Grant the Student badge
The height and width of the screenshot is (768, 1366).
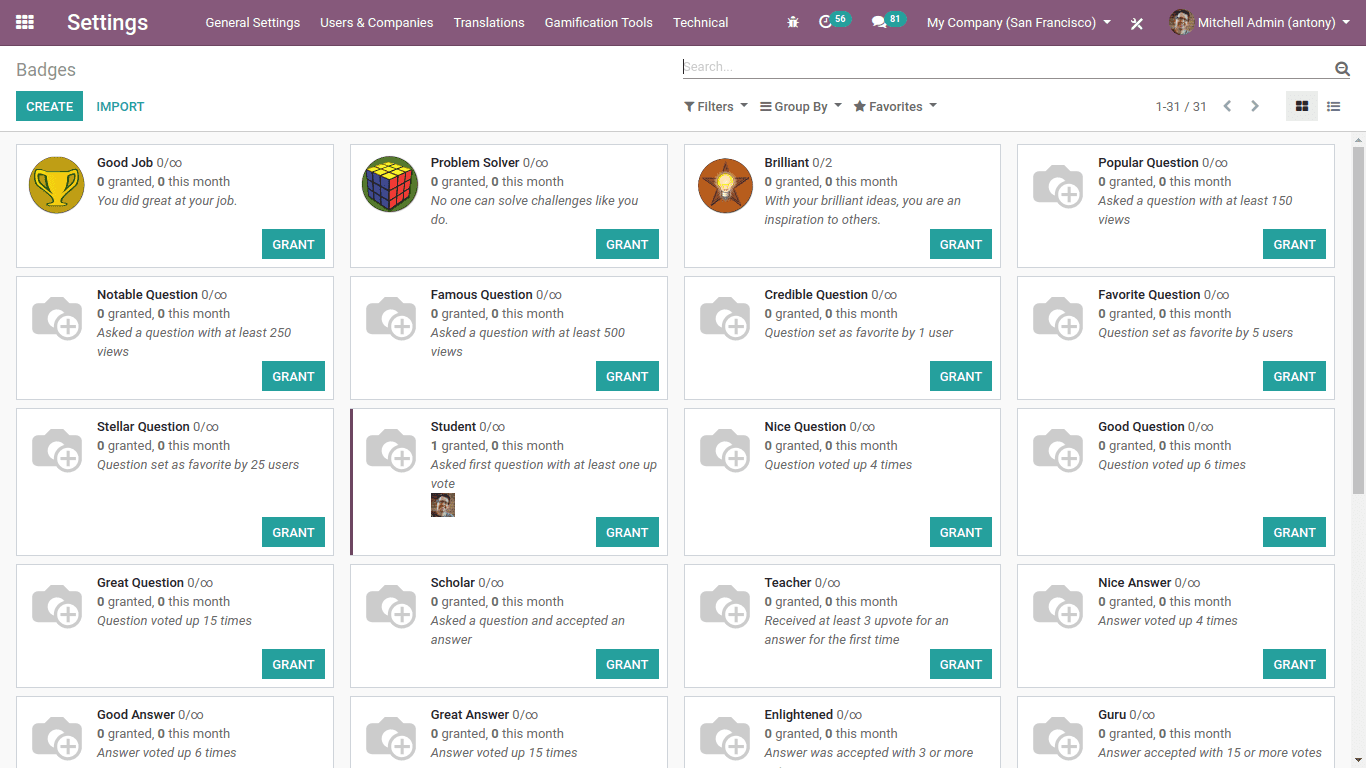point(627,532)
